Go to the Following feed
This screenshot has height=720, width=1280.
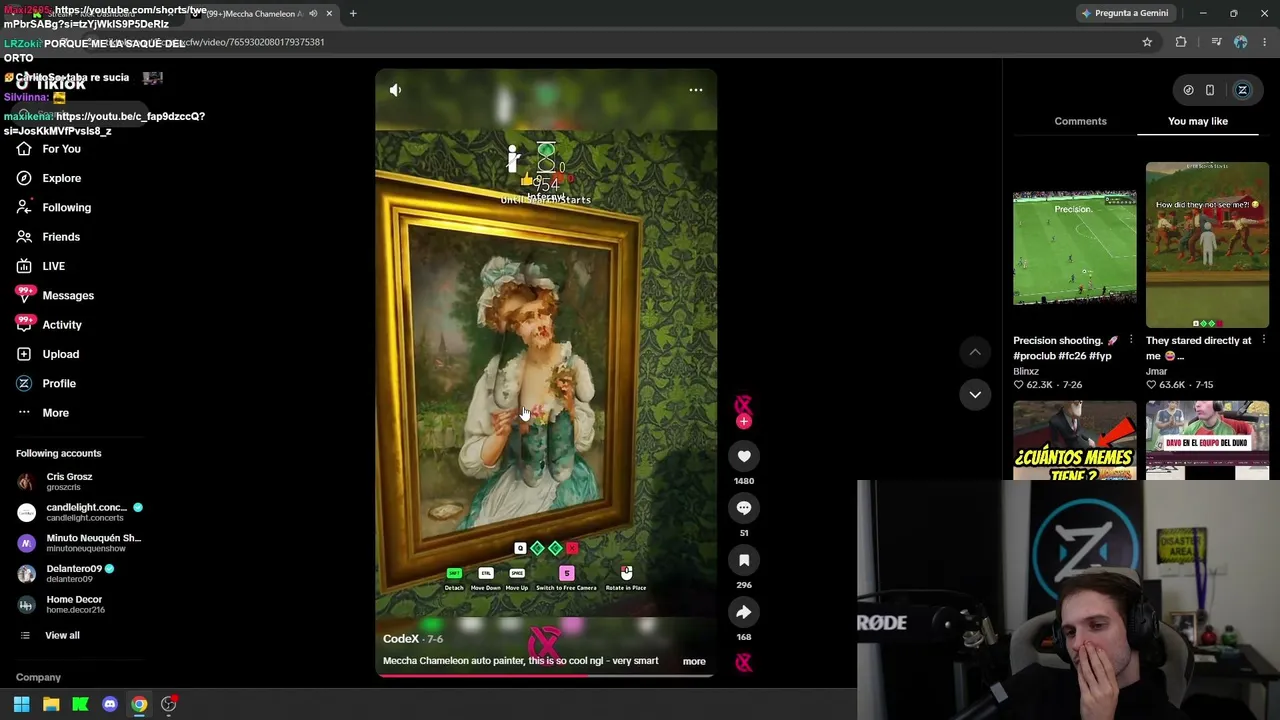[x=66, y=207]
